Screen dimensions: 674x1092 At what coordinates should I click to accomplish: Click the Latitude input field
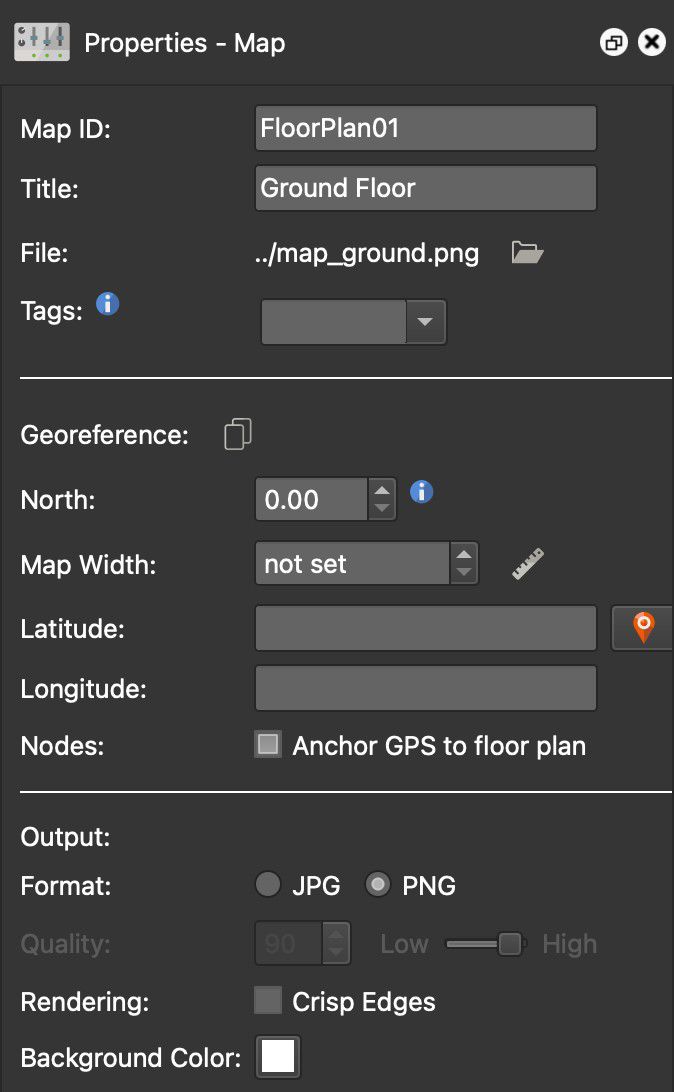pyautogui.click(x=425, y=628)
